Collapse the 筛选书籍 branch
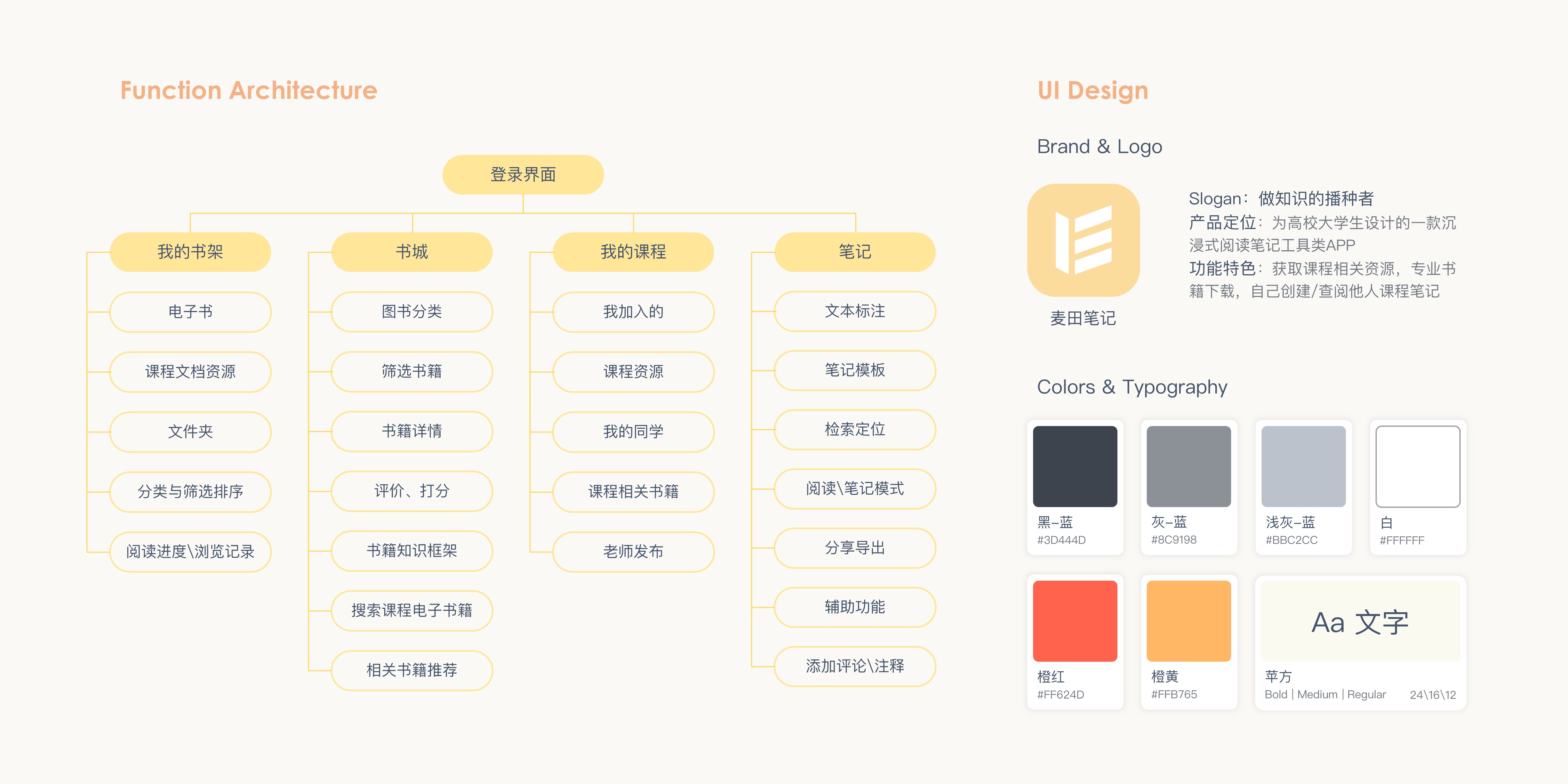The image size is (1568, 784). click(x=412, y=371)
